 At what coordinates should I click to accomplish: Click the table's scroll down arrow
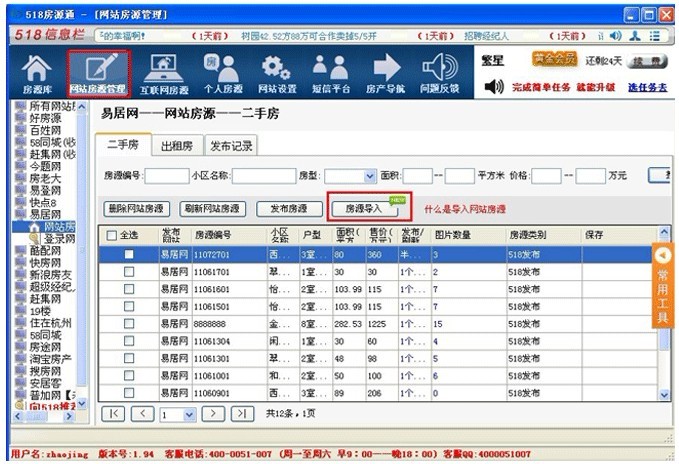664,395
